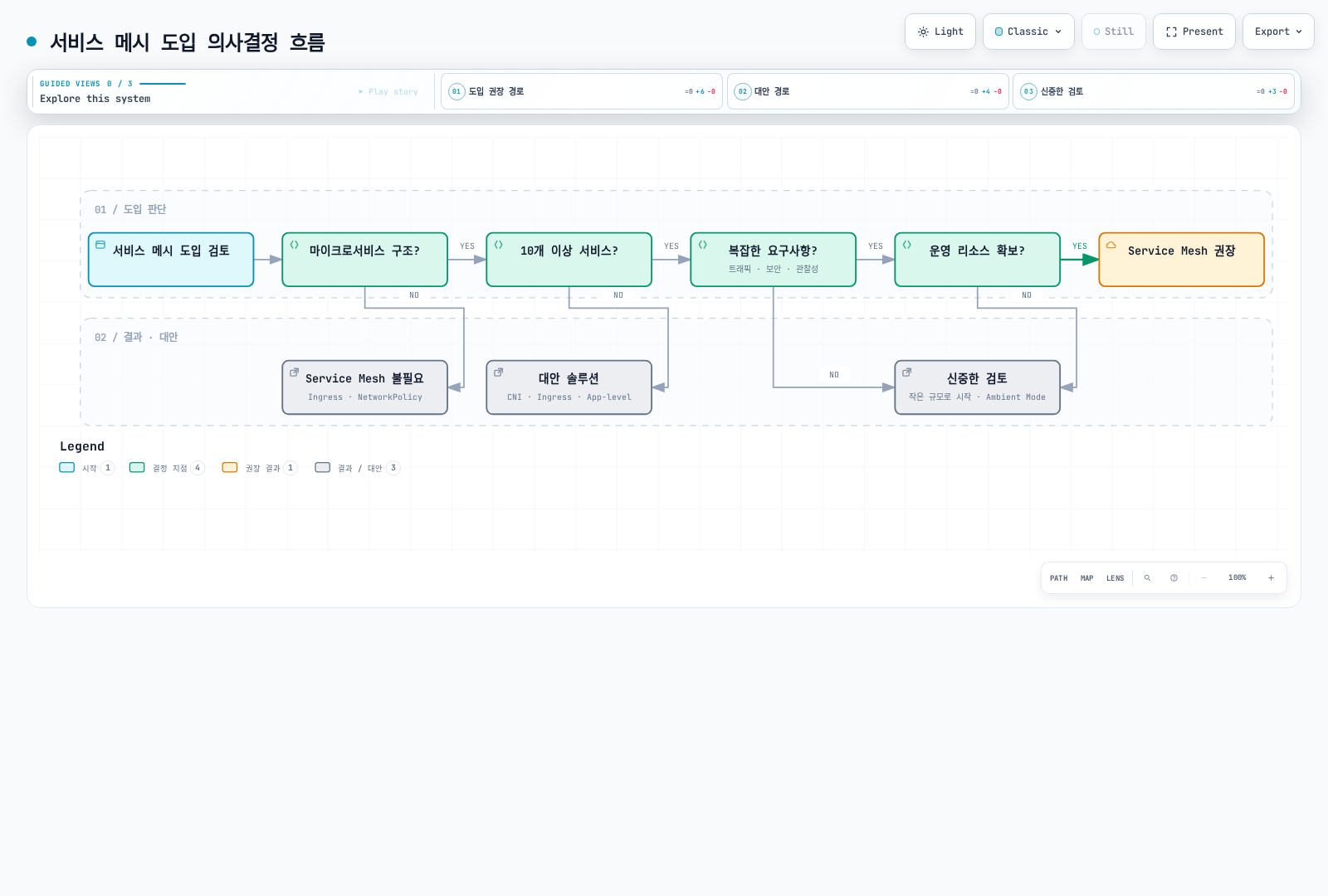Click the window icon on 서비스 메시 도입 검토

coord(100,245)
